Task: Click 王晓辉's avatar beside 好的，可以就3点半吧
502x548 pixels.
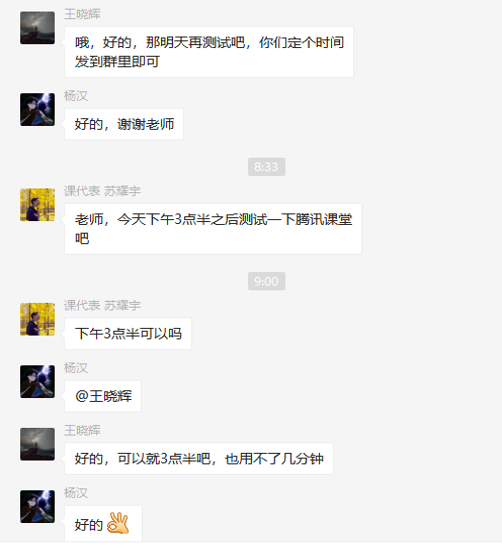Action: (37, 444)
